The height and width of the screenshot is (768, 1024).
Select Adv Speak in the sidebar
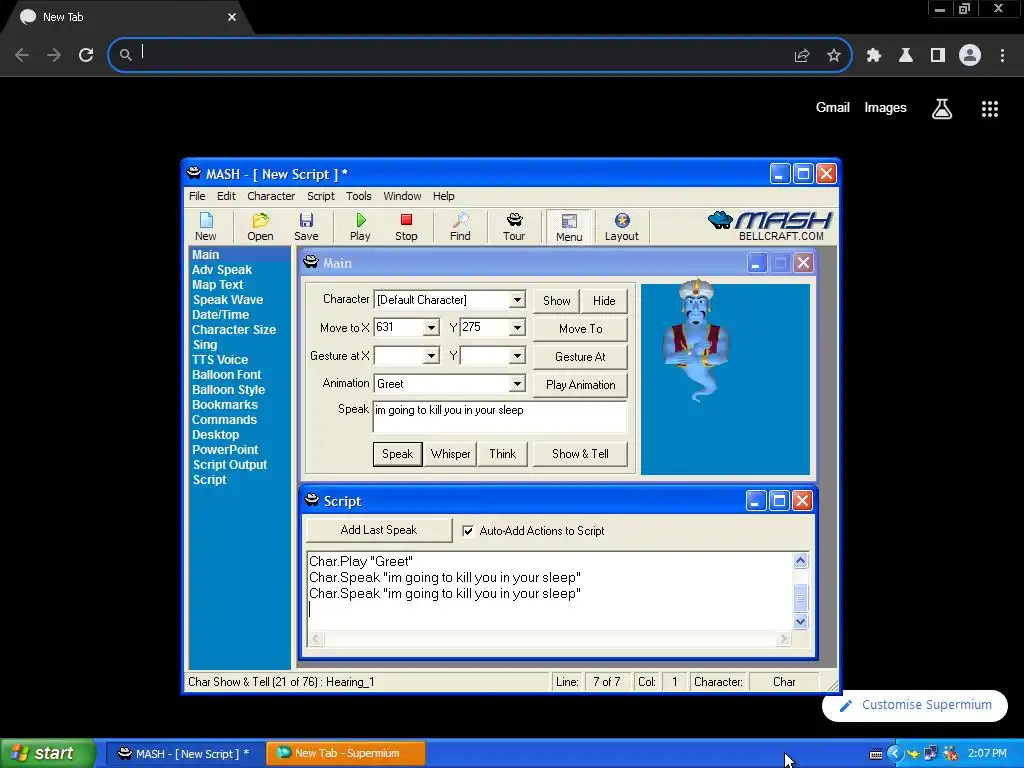point(221,270)
